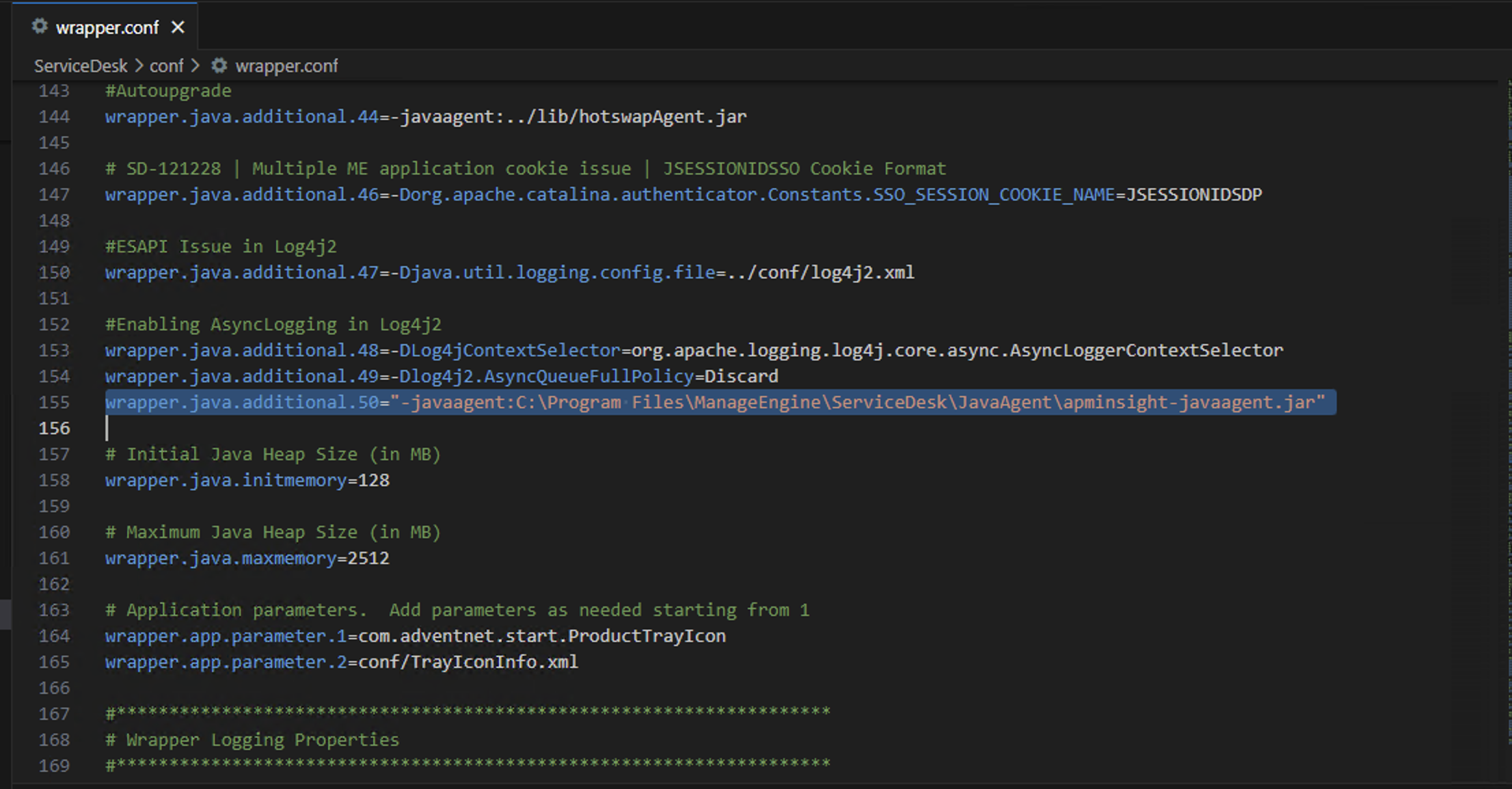Click gear icon in breadcrumb path
The height and width of the screenshot is (789, 1512).
(x=219, y=66)
